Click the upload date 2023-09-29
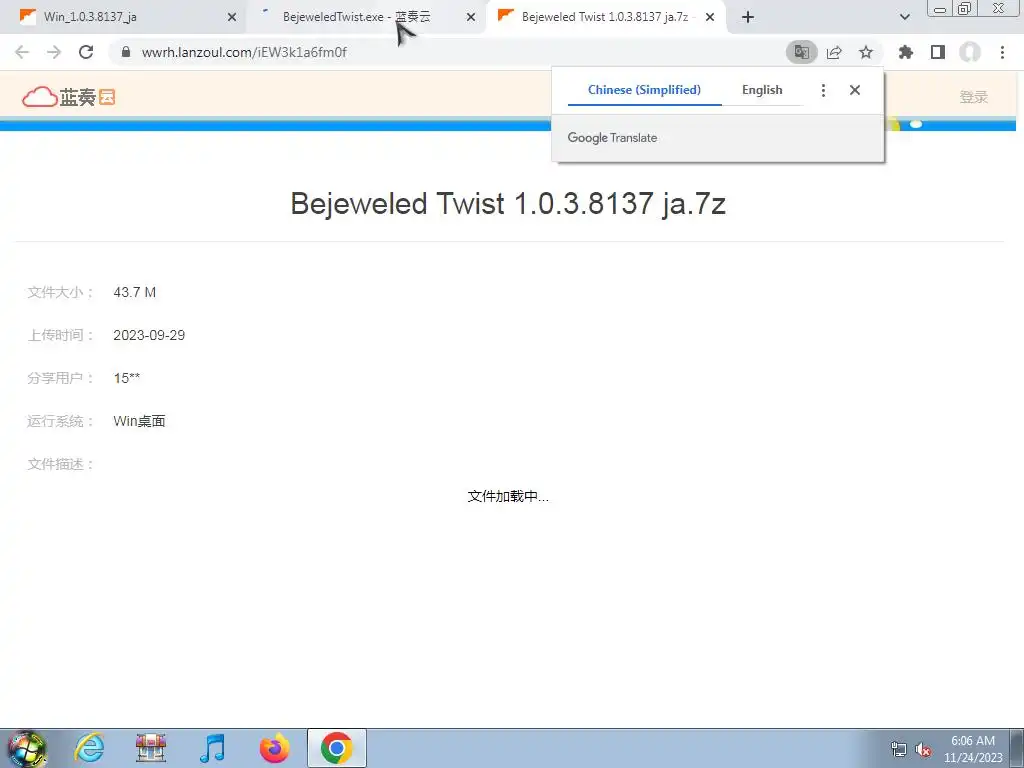 pos(149,336)
